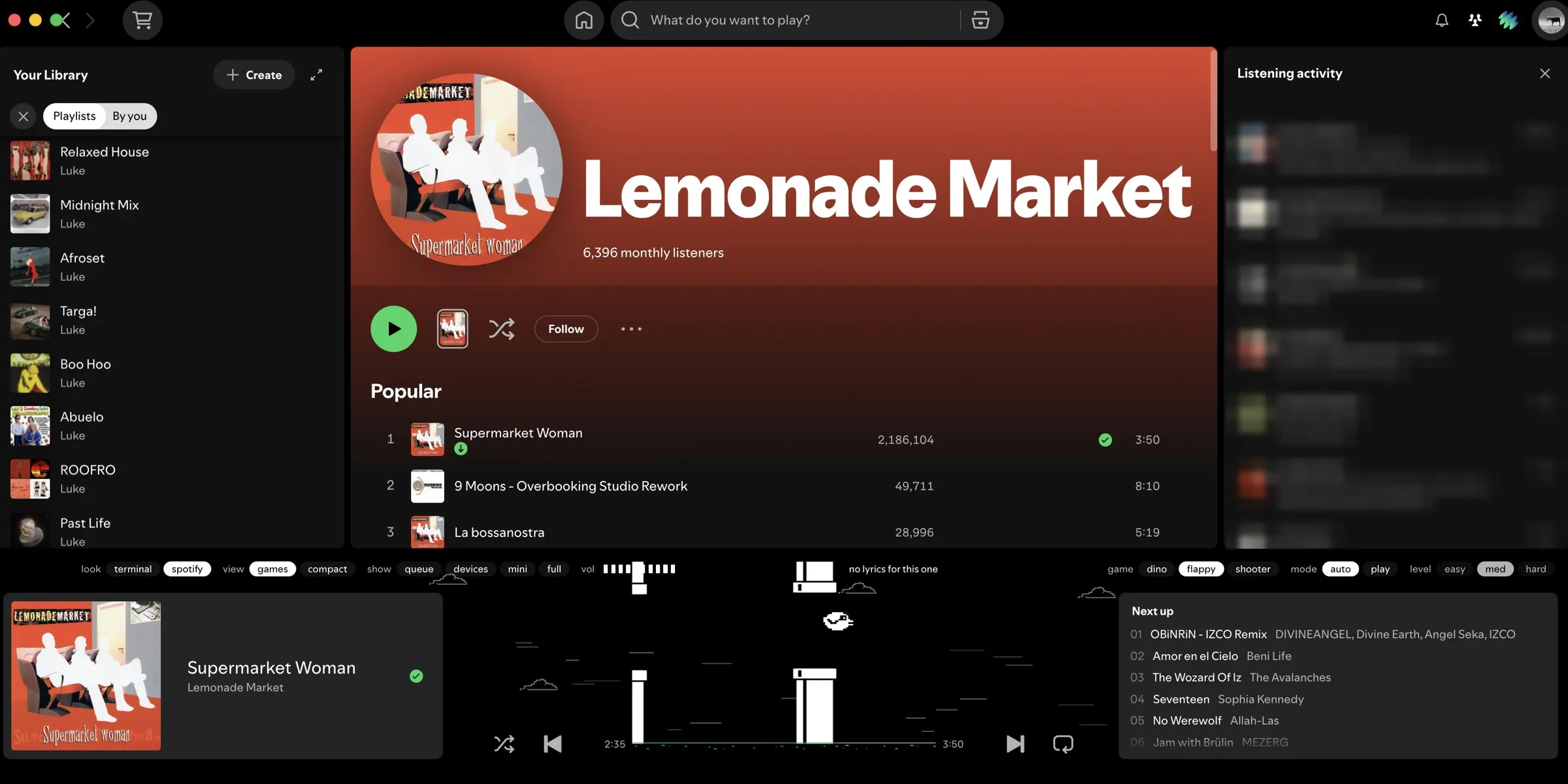Viewport: 1568px width, 784px height.
Task: Toggle artist shuffle beside Follow button
Action: 501,329
